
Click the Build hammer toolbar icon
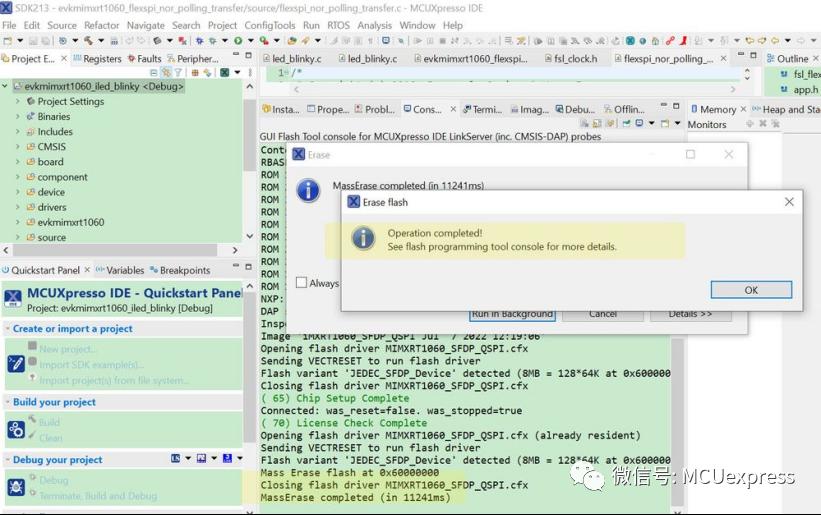pos(88,41)
